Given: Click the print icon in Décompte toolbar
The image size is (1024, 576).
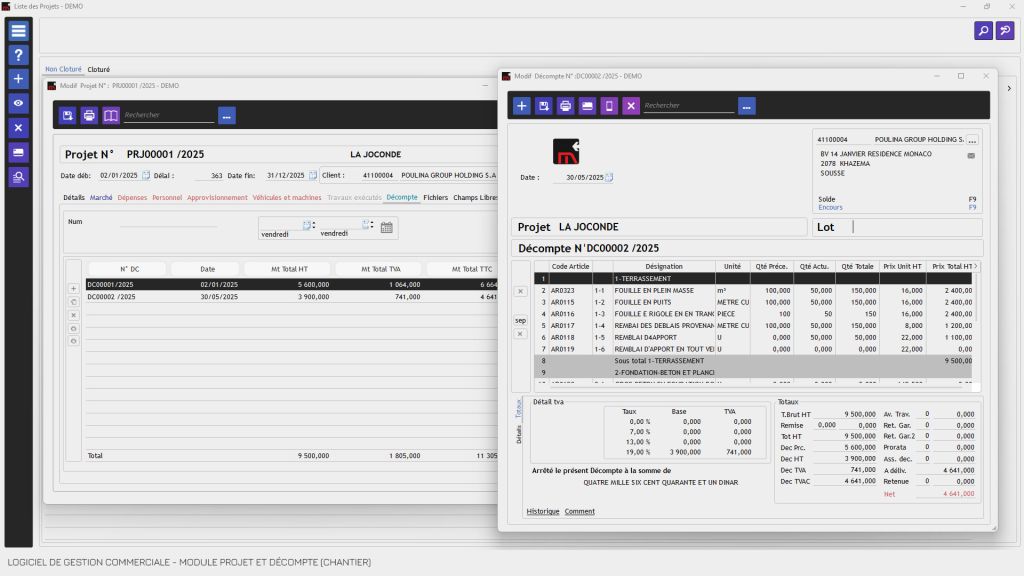Looking at the screenshot, I should (565, 106).
